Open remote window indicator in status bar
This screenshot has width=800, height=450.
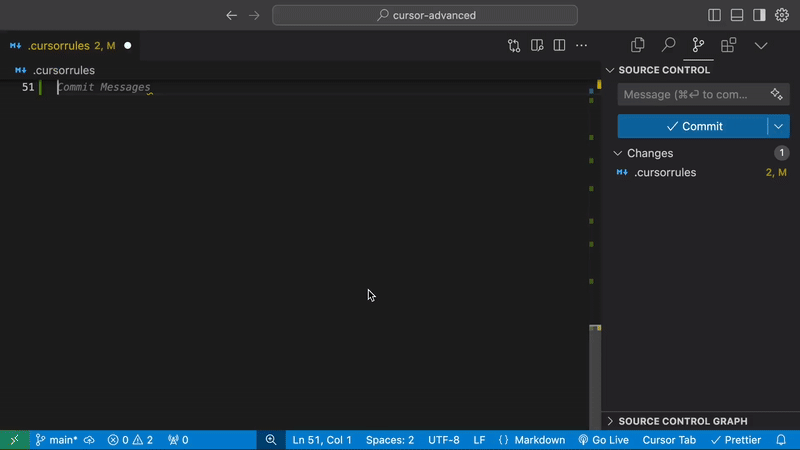[x=14, y=440]
